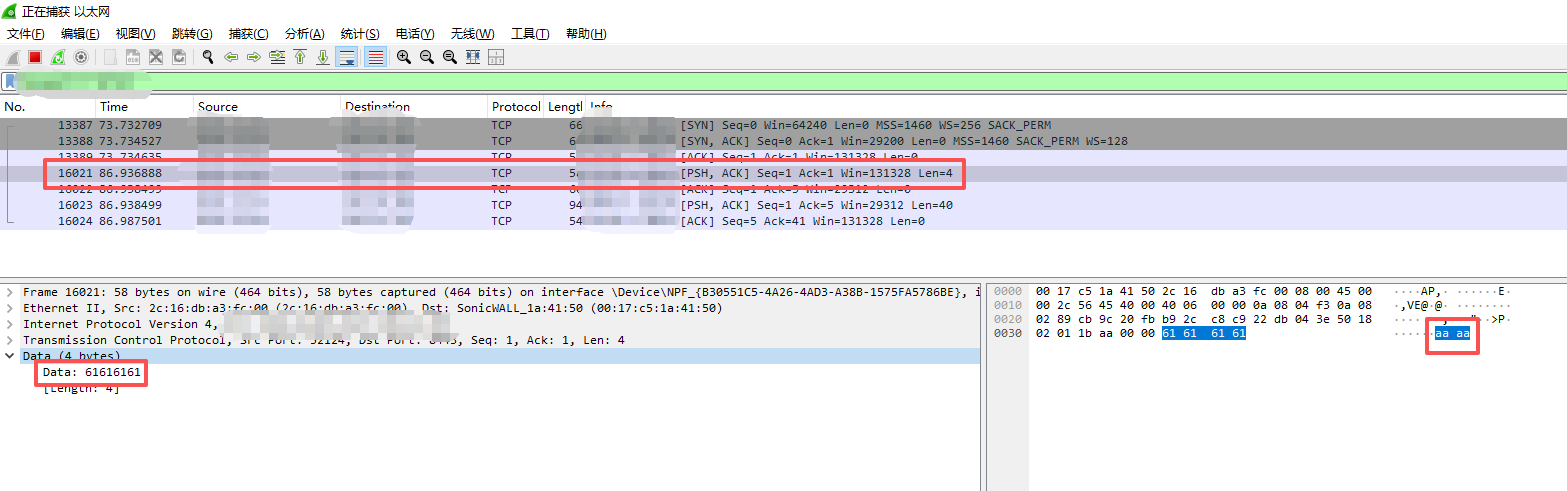
Task: Open capture options gear icon
Action: 81,57
